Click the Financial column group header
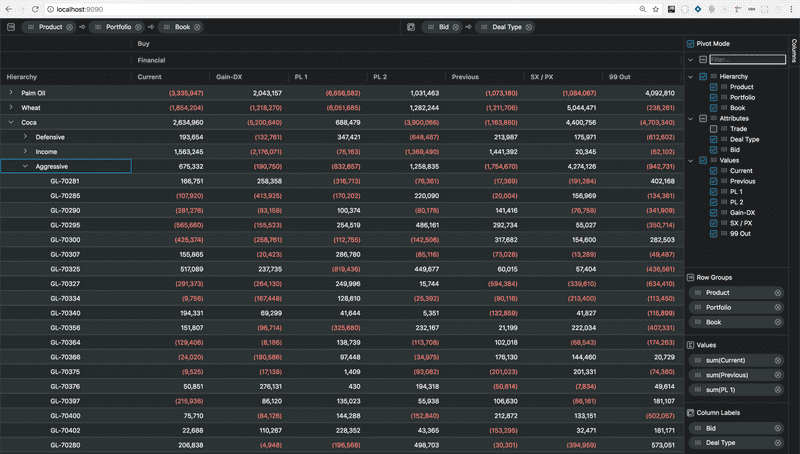Screen dimensions: 800x454 pyautogui.click(x=151, y=60)
